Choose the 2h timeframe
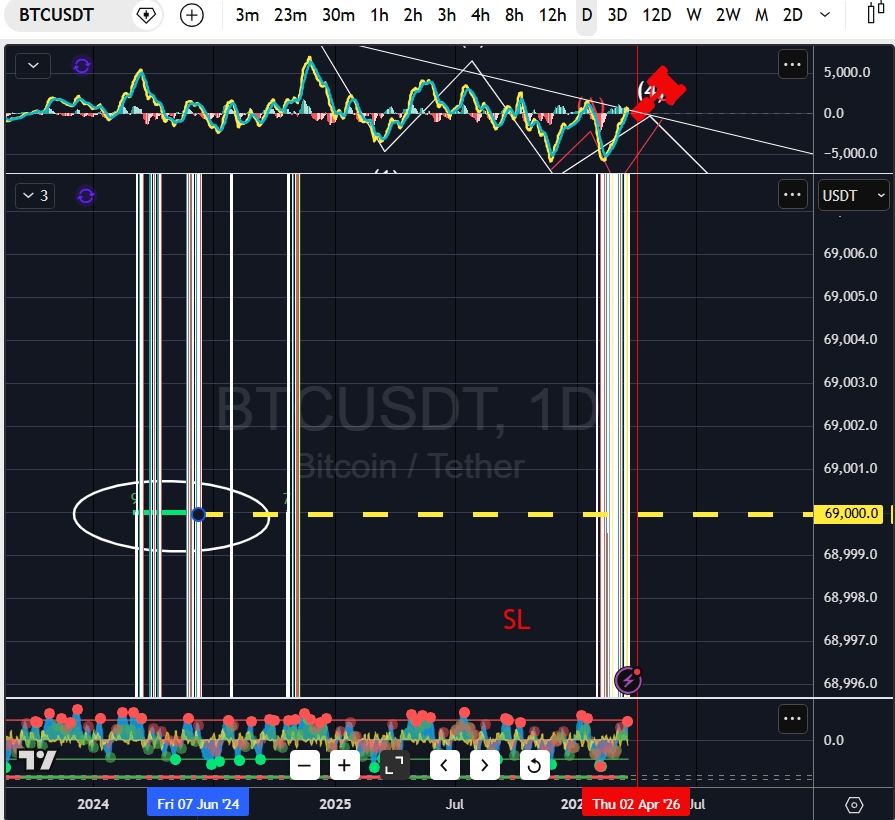The image size is (895, 820). (x=413, y=15)
